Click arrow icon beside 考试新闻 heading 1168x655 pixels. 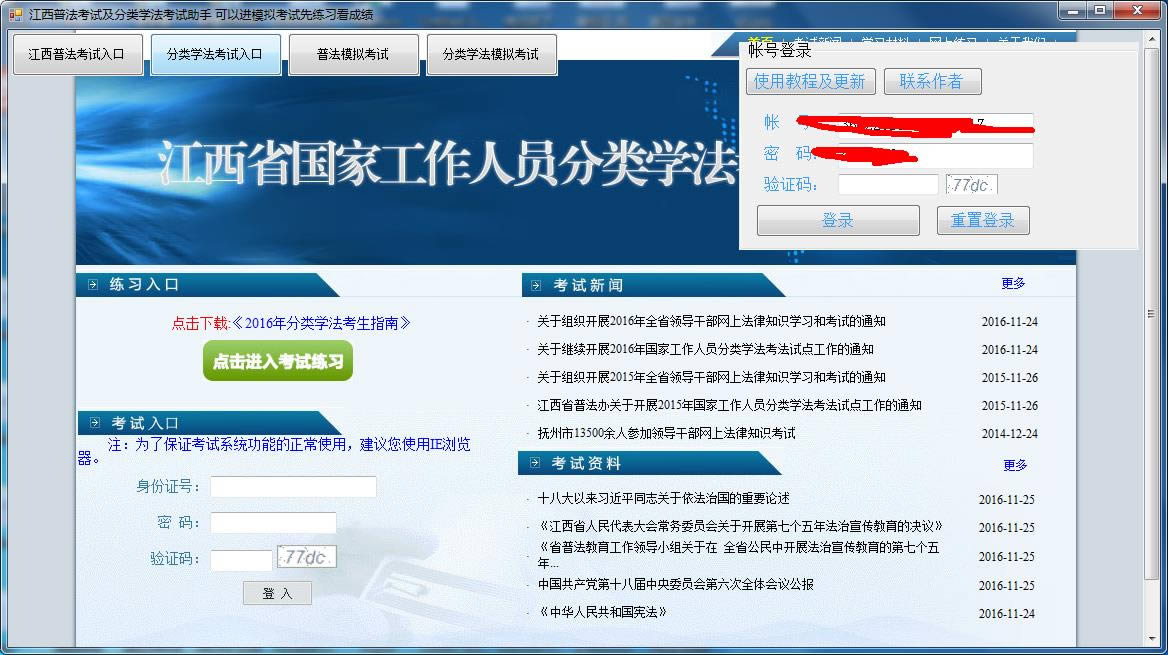[536, 285]
